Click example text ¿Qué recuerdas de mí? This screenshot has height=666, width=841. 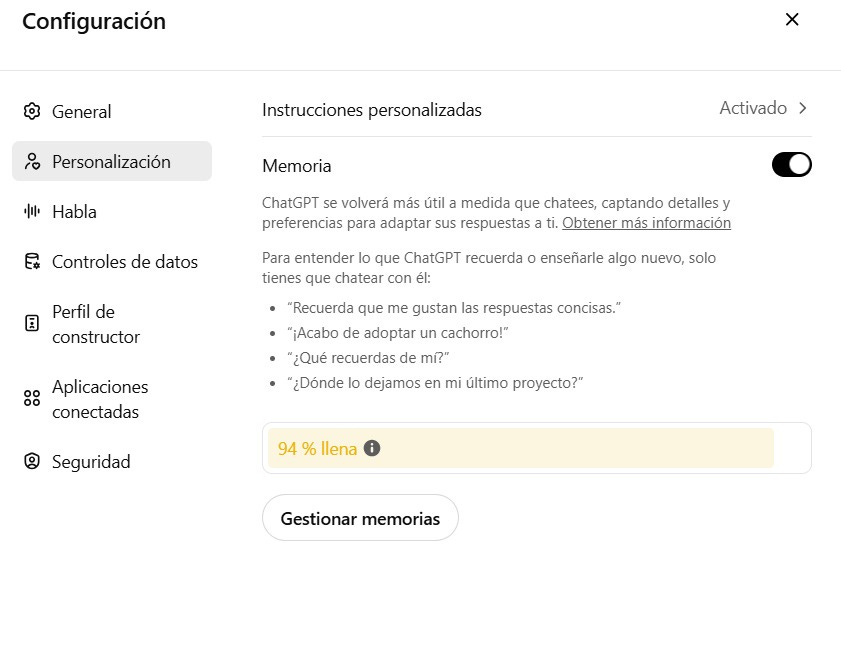[x=368, y=358]
